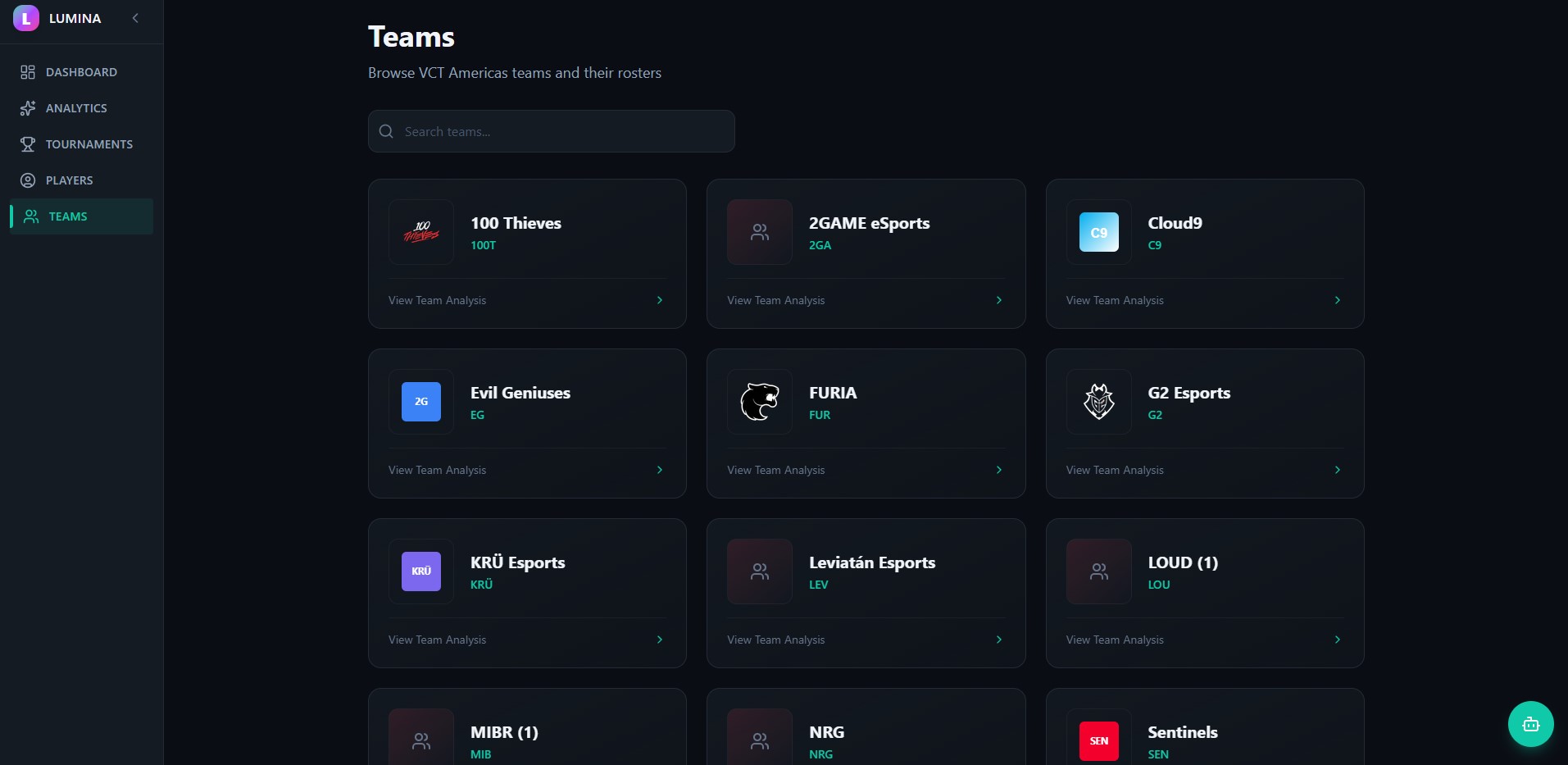Click the LOUD (1) placeholder logo
This screenshot has width=1568, height=765.
[1099, 571]
